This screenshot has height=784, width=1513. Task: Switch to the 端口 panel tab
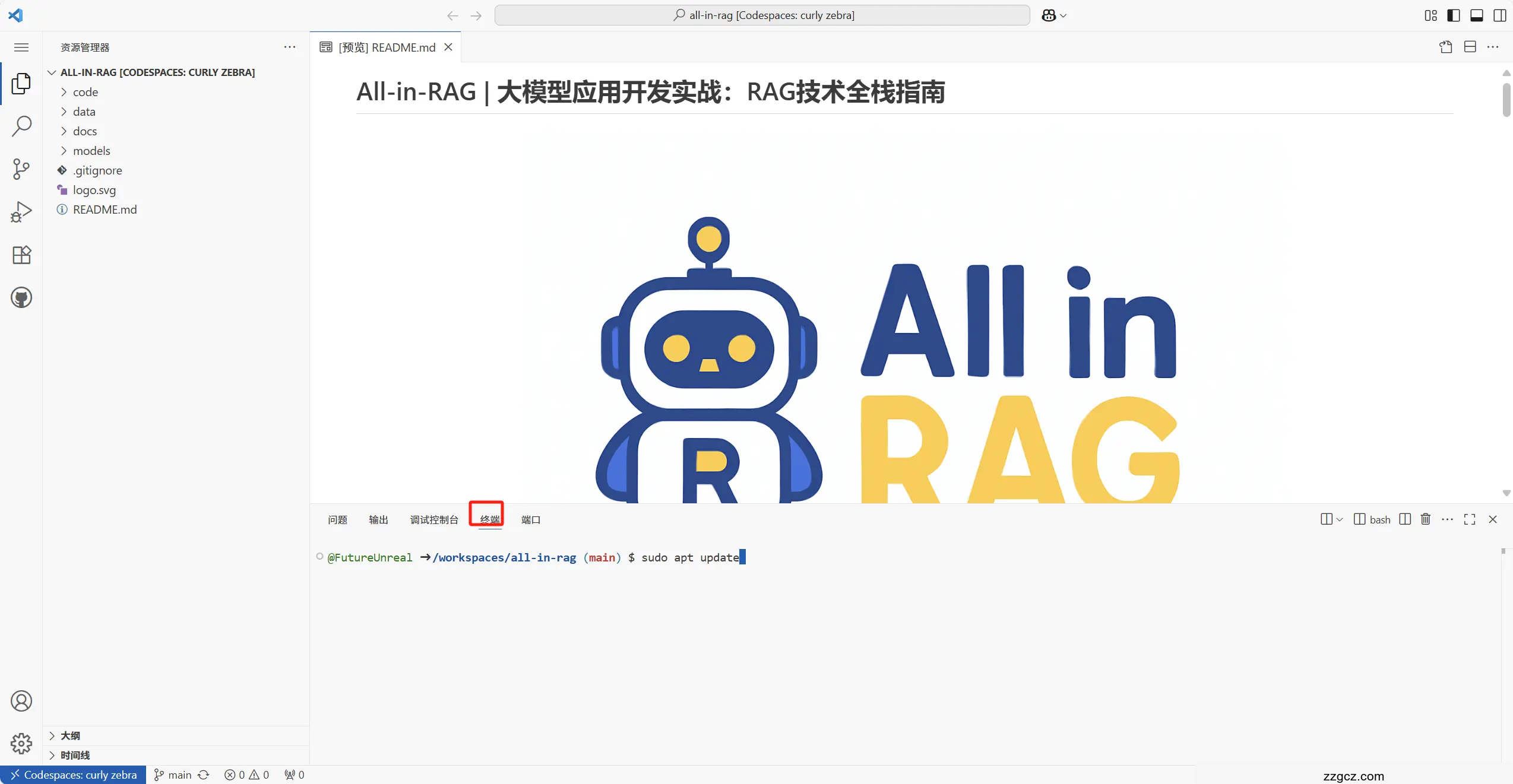coord(530,519)
